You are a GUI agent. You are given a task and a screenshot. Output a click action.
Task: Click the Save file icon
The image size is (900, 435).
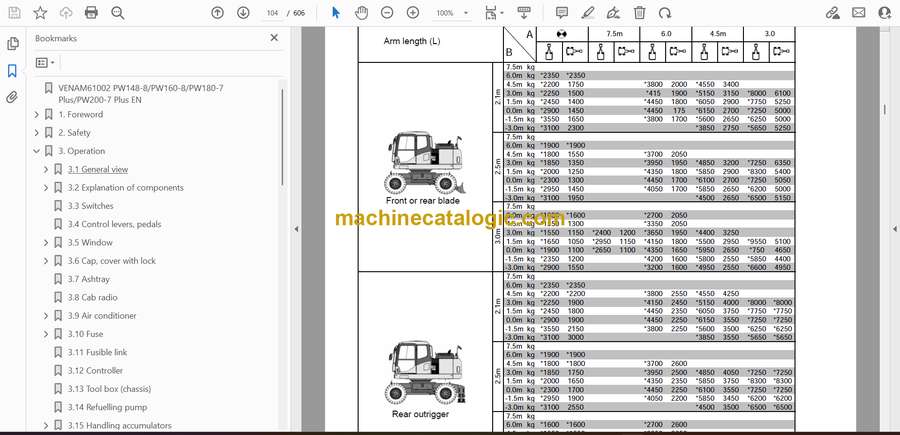click(14, 13)
